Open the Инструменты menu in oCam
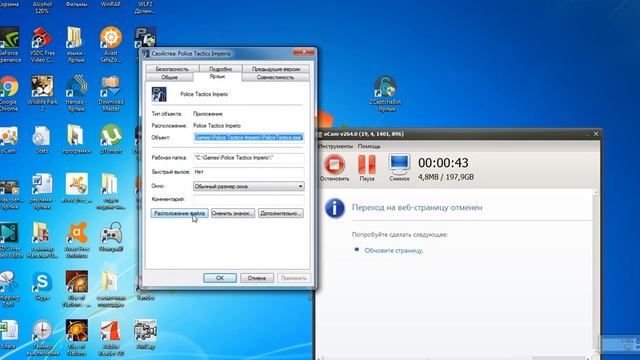Image resolution: width=640 pixels, height=360 pixels. pos(336,146)
